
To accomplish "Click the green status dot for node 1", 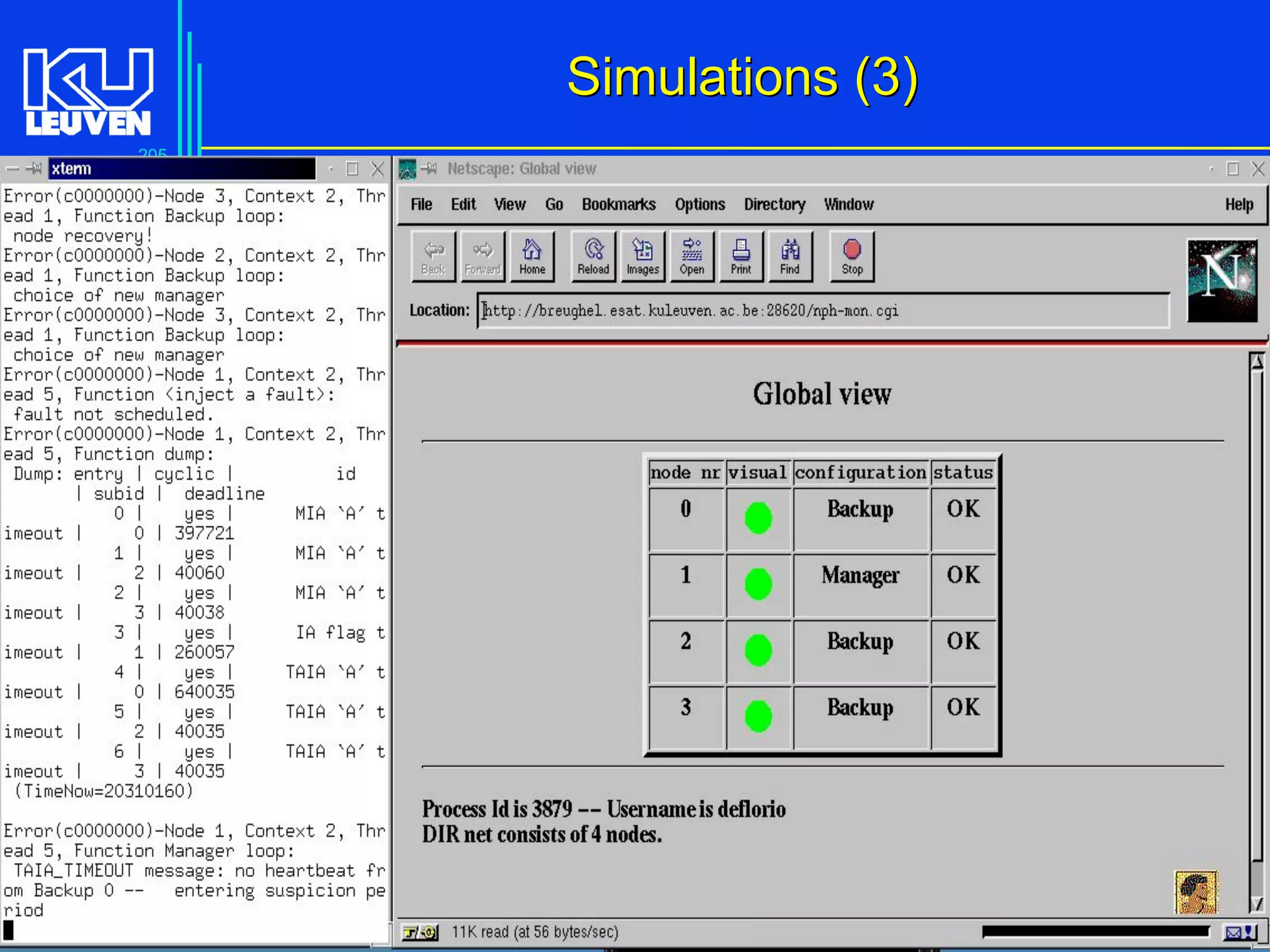I will [758, 584].
